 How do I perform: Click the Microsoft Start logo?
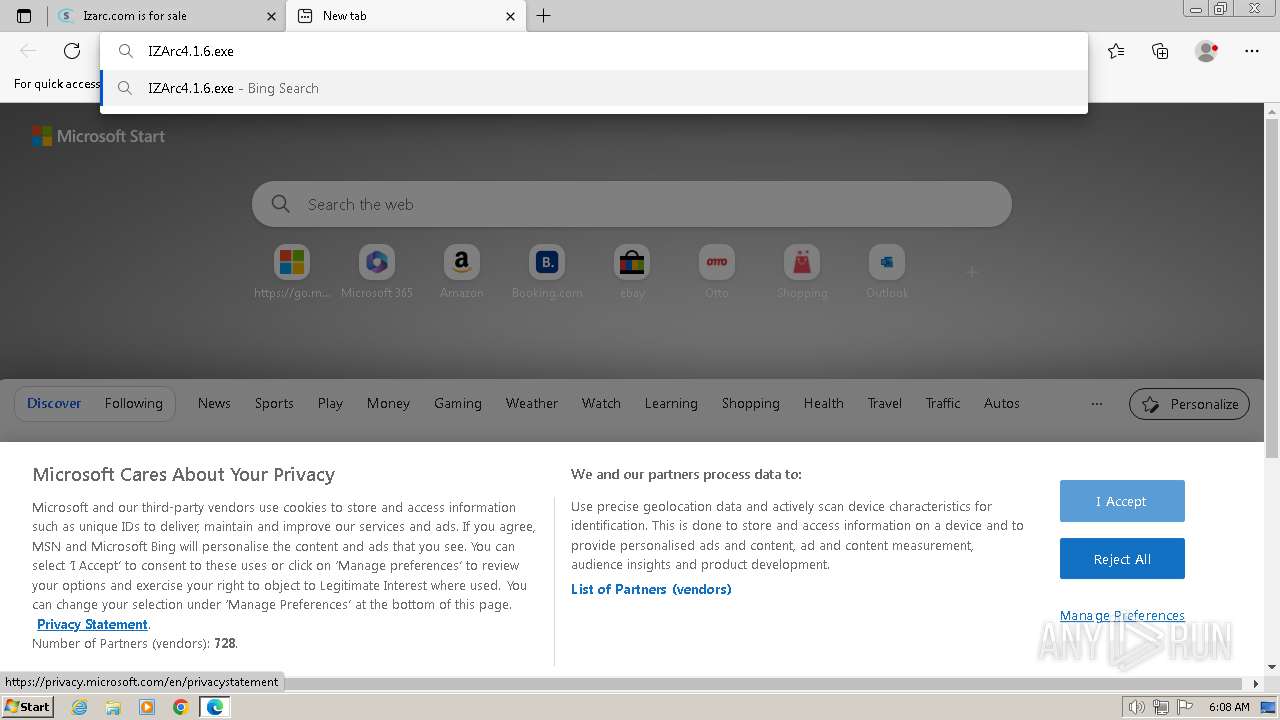pyautogui.click(x=98, y=136)
